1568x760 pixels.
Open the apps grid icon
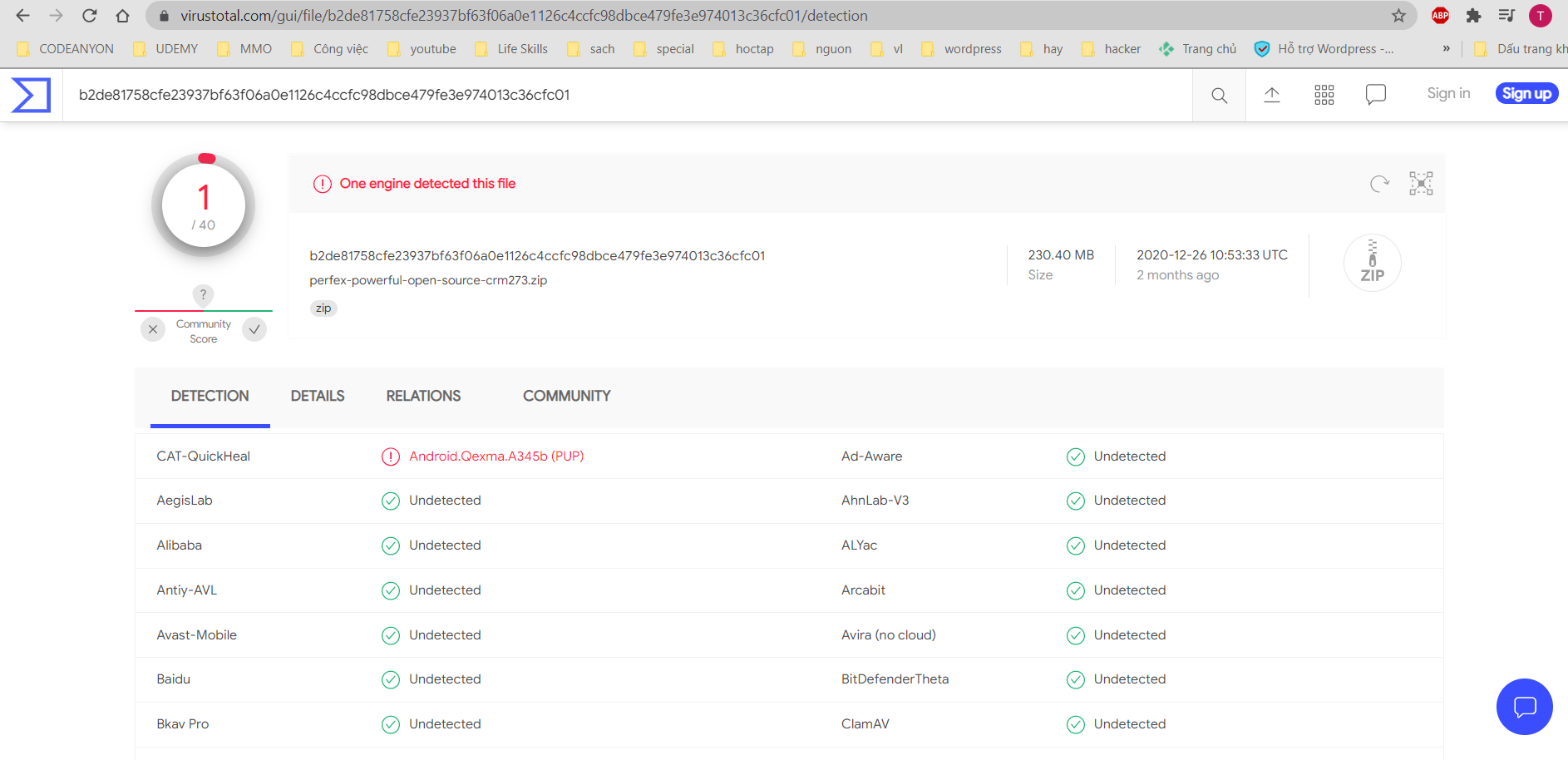1324,95
